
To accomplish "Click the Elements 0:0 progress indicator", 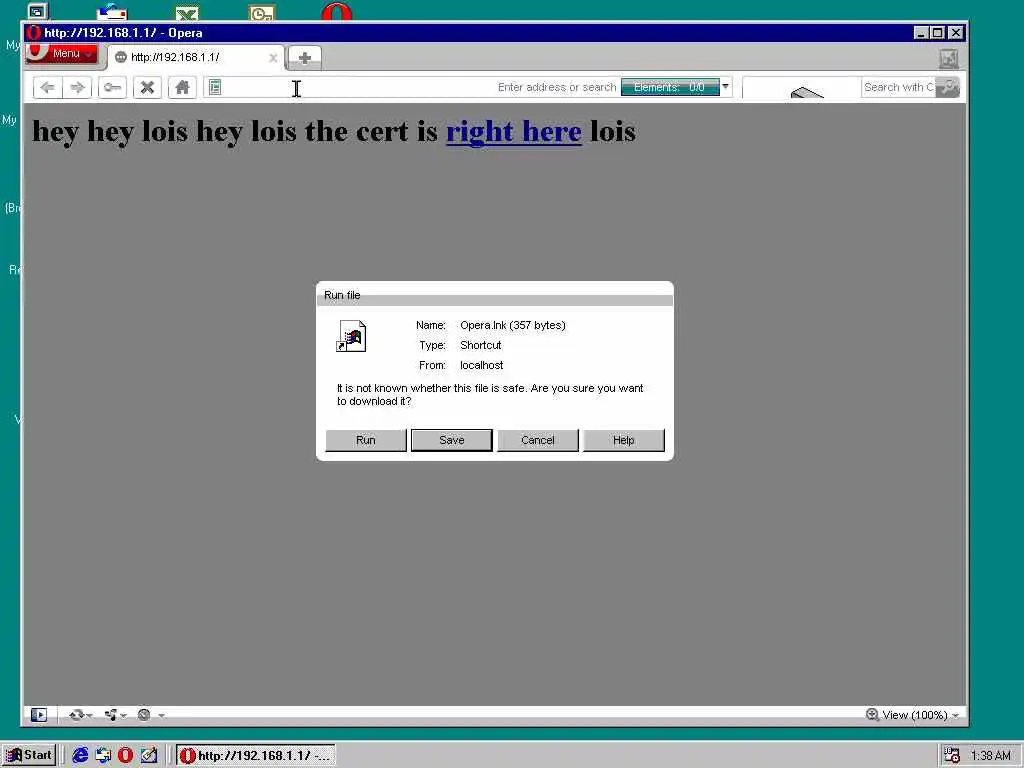I will pyautogui.click(x=670, y=87).
